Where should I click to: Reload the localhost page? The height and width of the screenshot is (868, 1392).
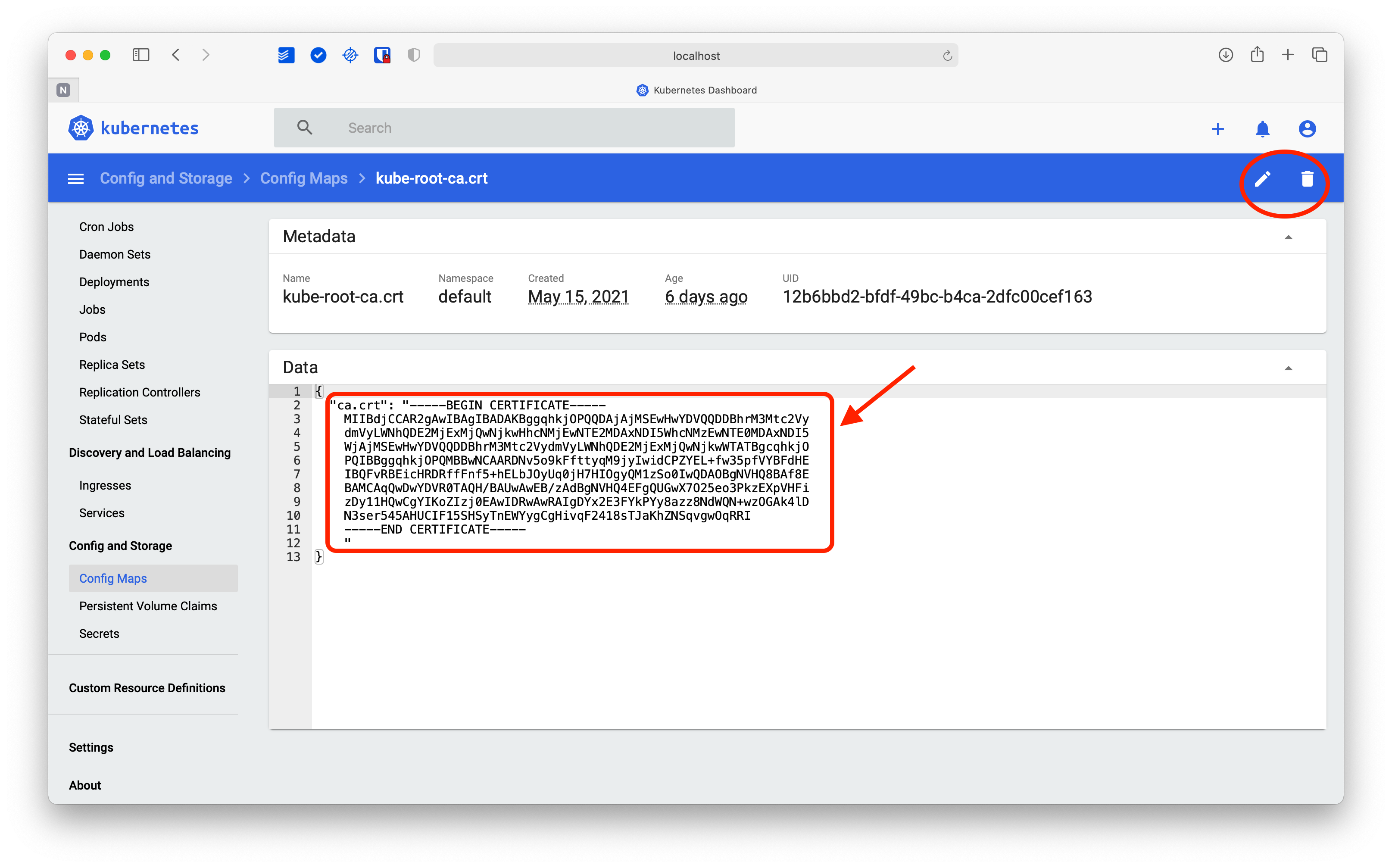947,56
